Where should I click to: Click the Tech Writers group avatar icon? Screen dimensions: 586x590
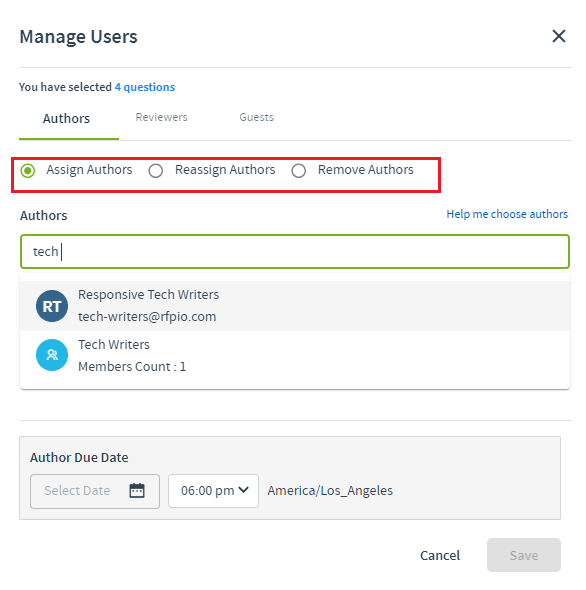tap(52, 355)
